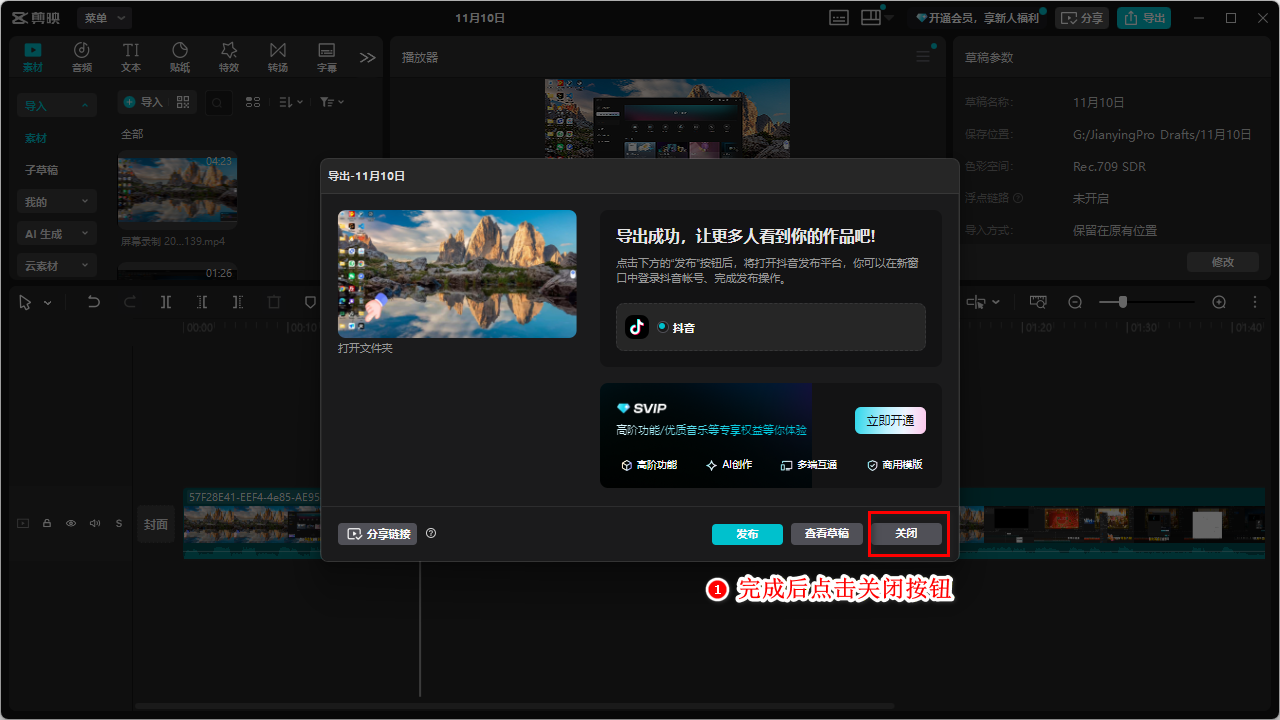
Task: Open the 特效 (Effects) panel icon
Action: click(x=229, y=57)
